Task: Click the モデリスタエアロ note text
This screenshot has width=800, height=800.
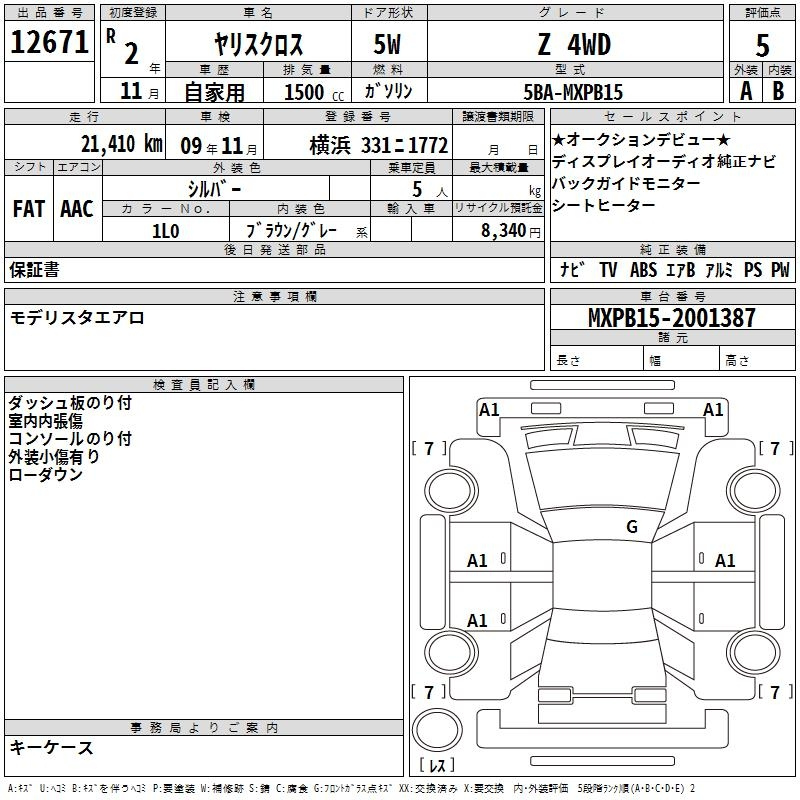Action: click(77, 317)
